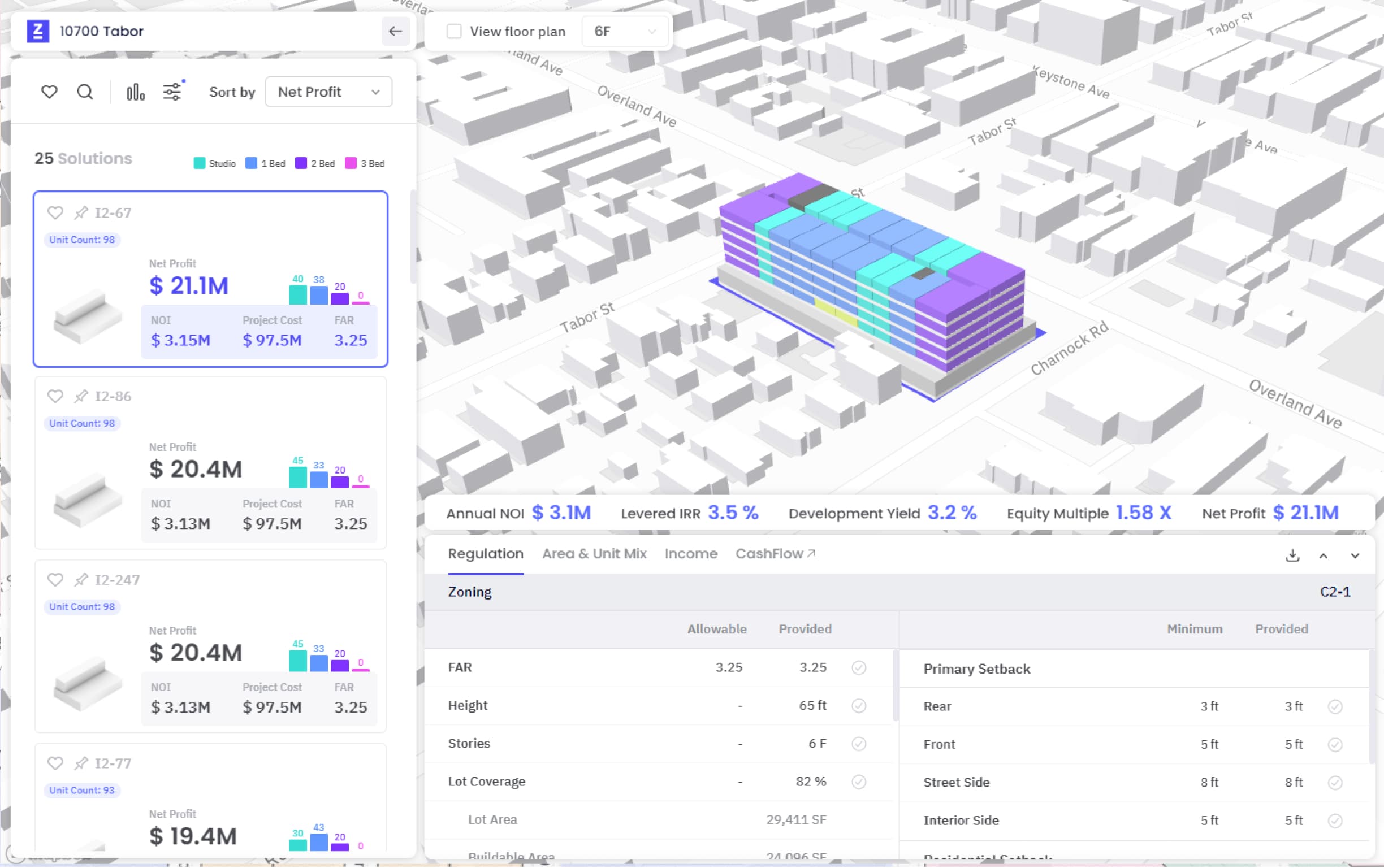Switch to the Area & Unit Mix tab
The width and height of the screenshot is (1384, 868).
coord(594,553)
